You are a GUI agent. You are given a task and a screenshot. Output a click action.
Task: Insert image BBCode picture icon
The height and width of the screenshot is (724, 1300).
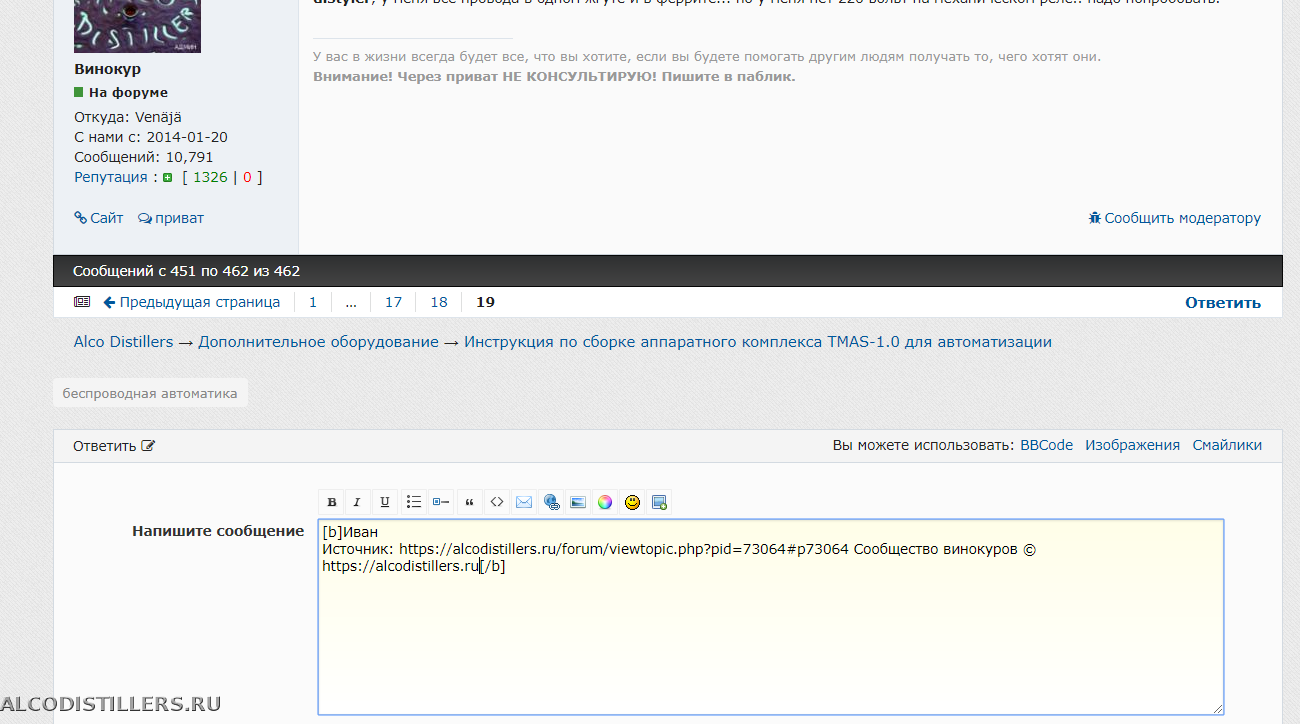click(578, 502)
